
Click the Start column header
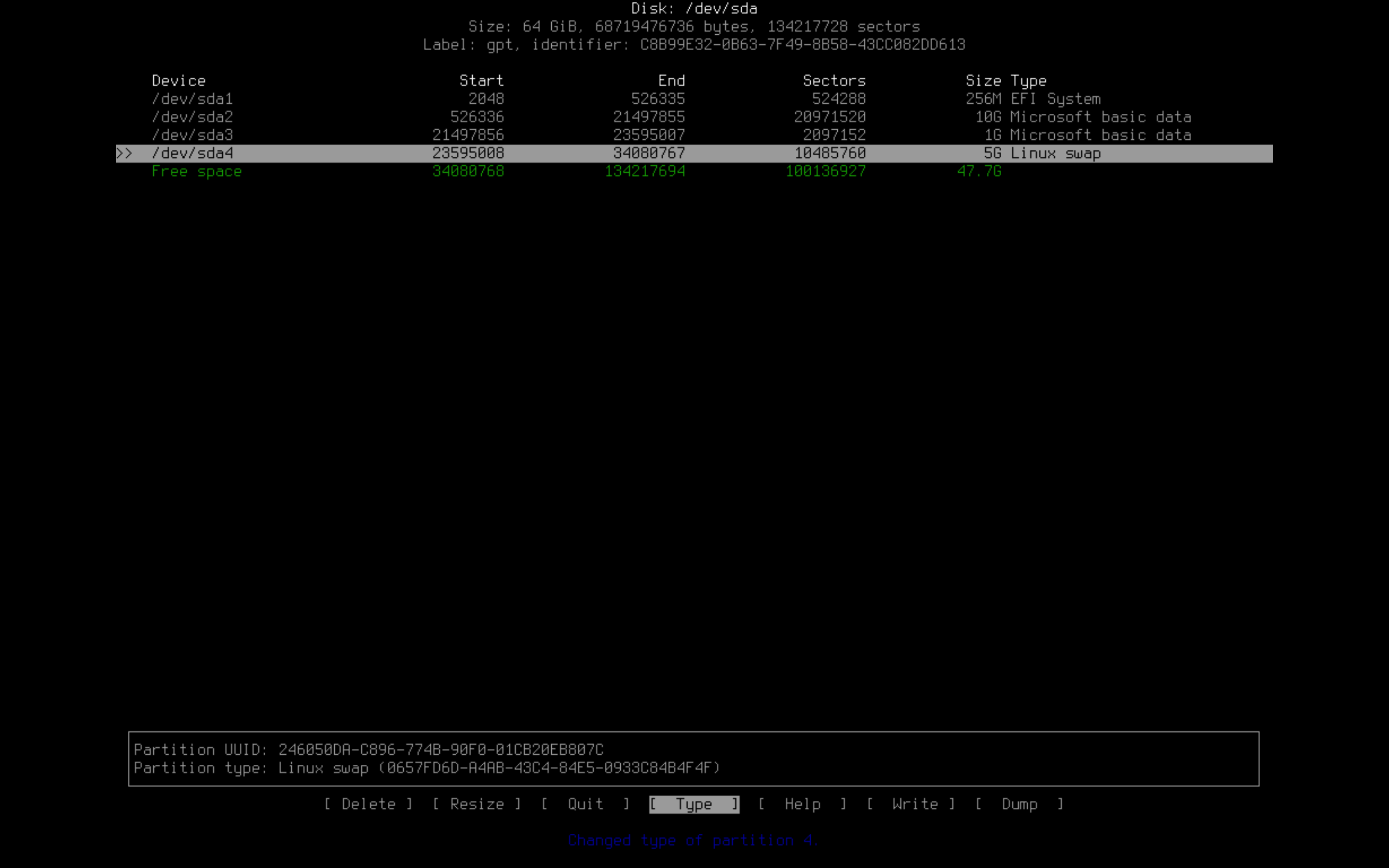pos(481,81)
